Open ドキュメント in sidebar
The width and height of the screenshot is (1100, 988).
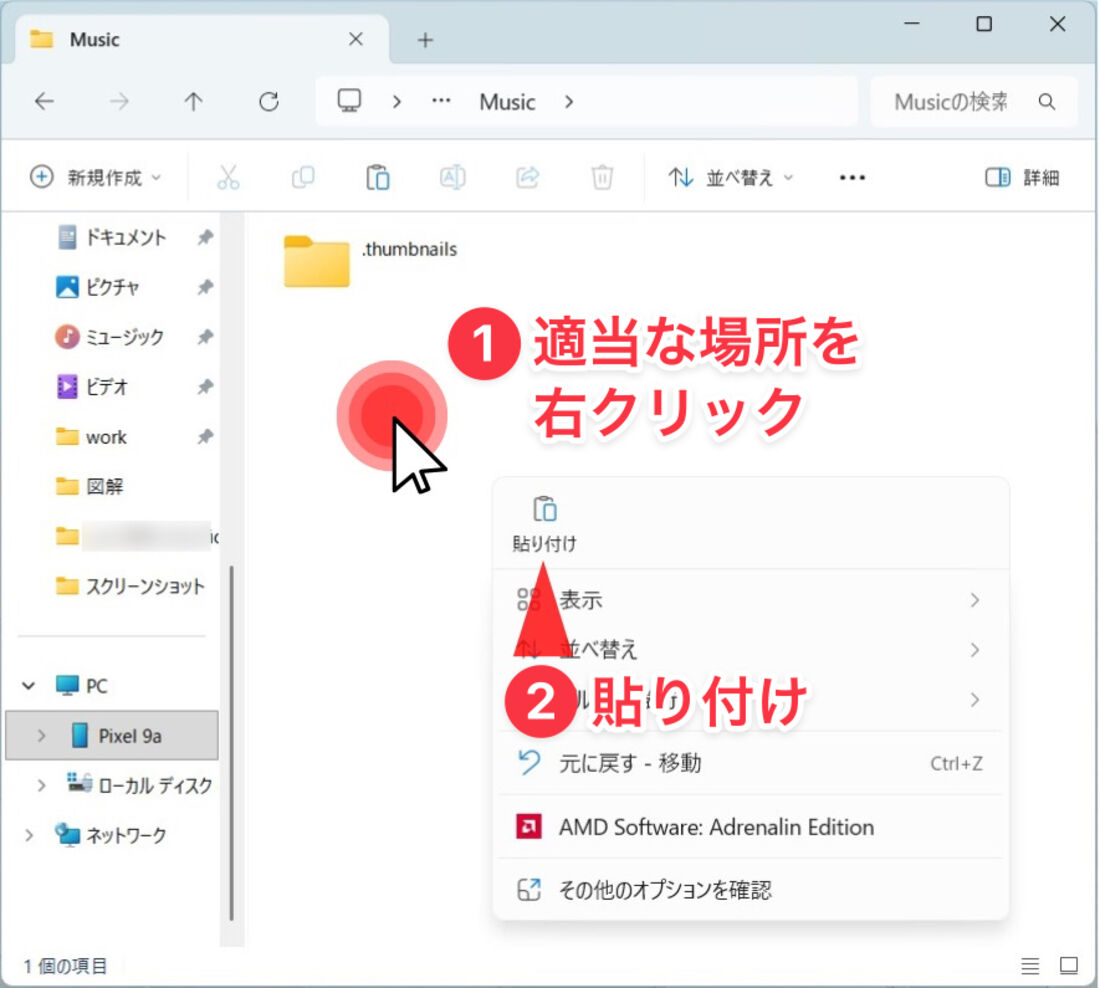126,237
